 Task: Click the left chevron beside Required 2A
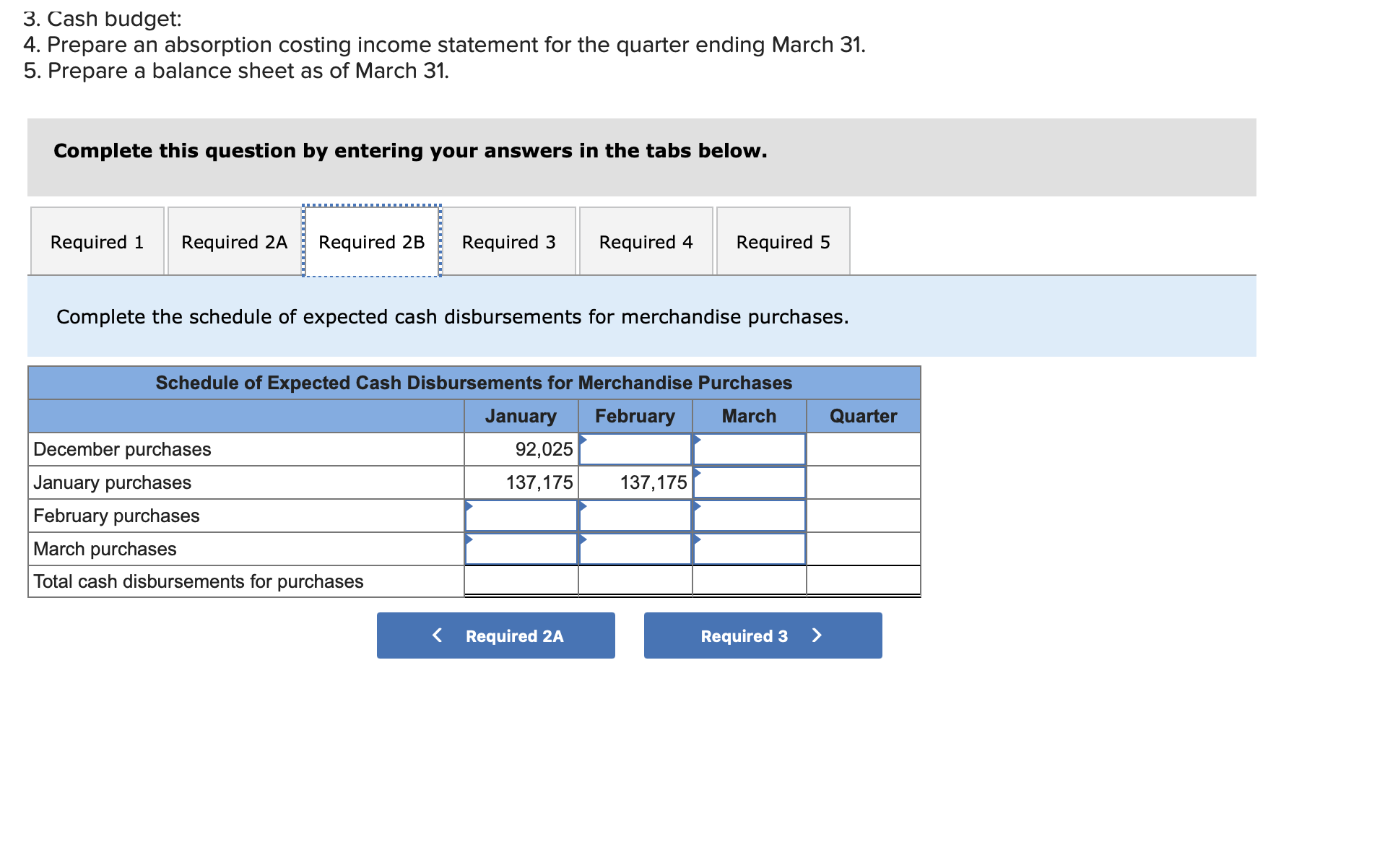[x=436, y=635]
